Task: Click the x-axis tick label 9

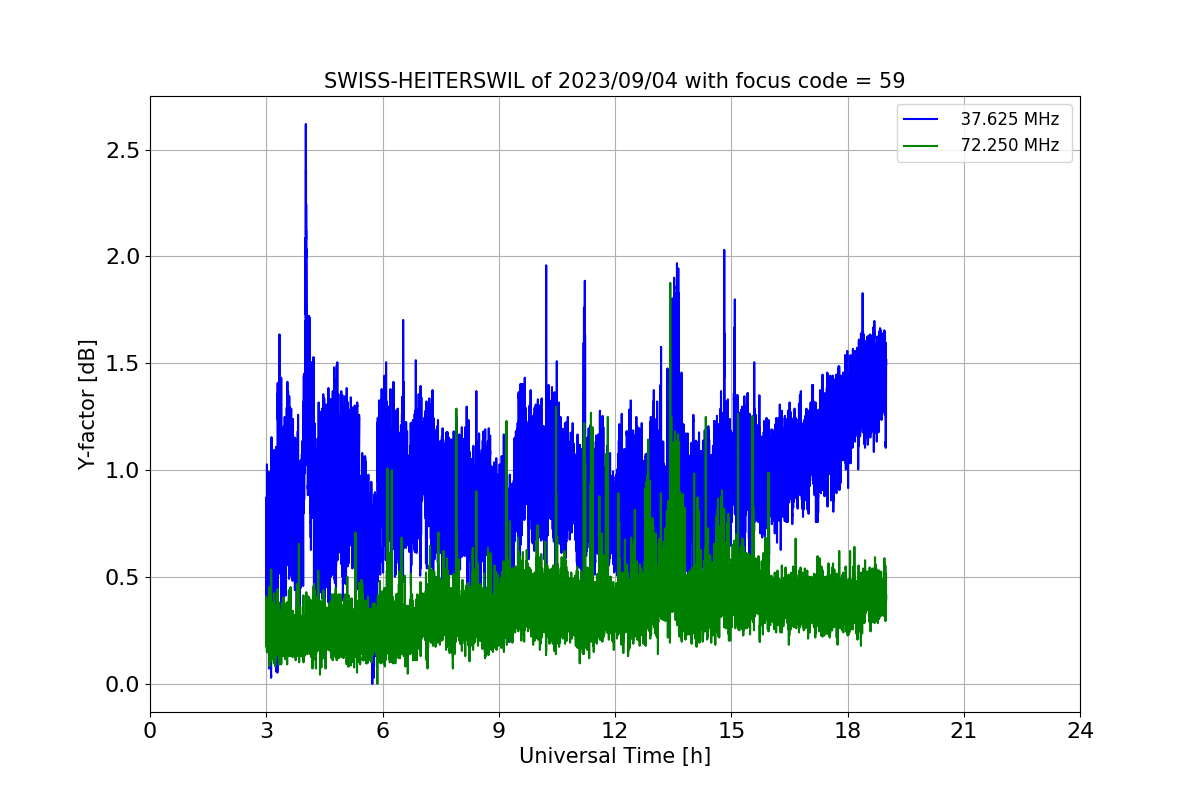Action: point(499,731)
